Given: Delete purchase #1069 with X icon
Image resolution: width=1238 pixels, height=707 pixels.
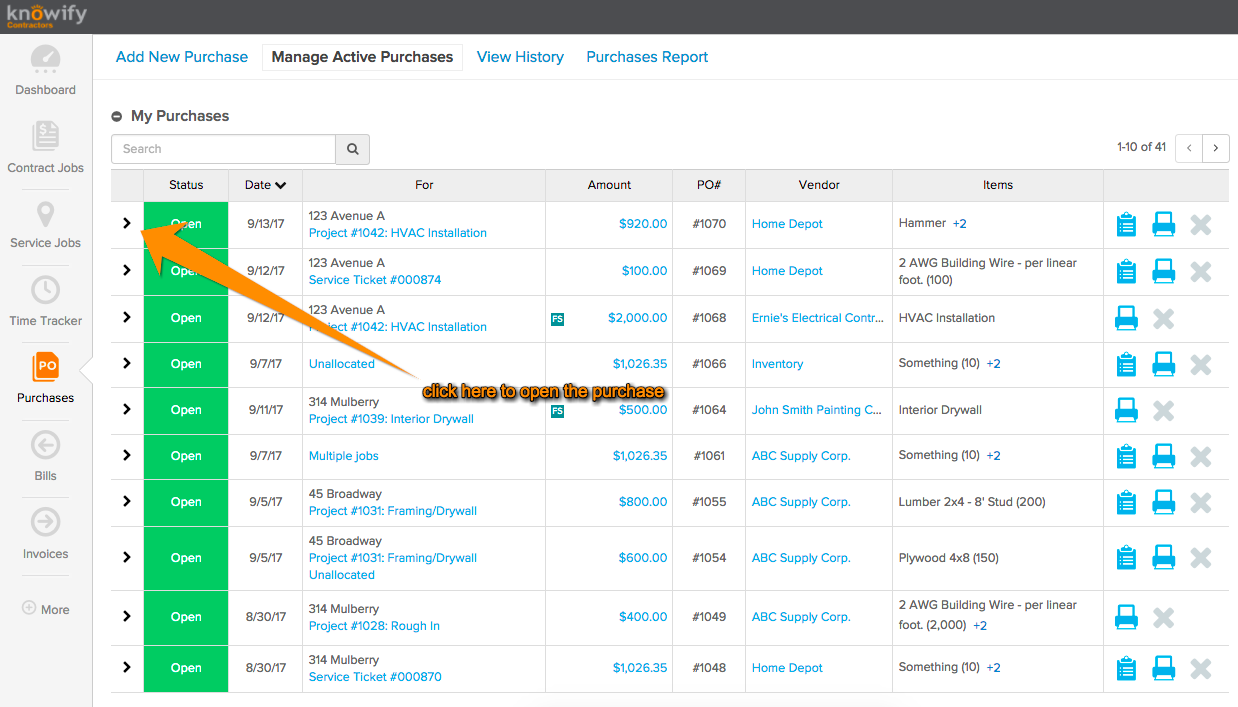Looking at the screenshot, I should tap(1201, 271).
